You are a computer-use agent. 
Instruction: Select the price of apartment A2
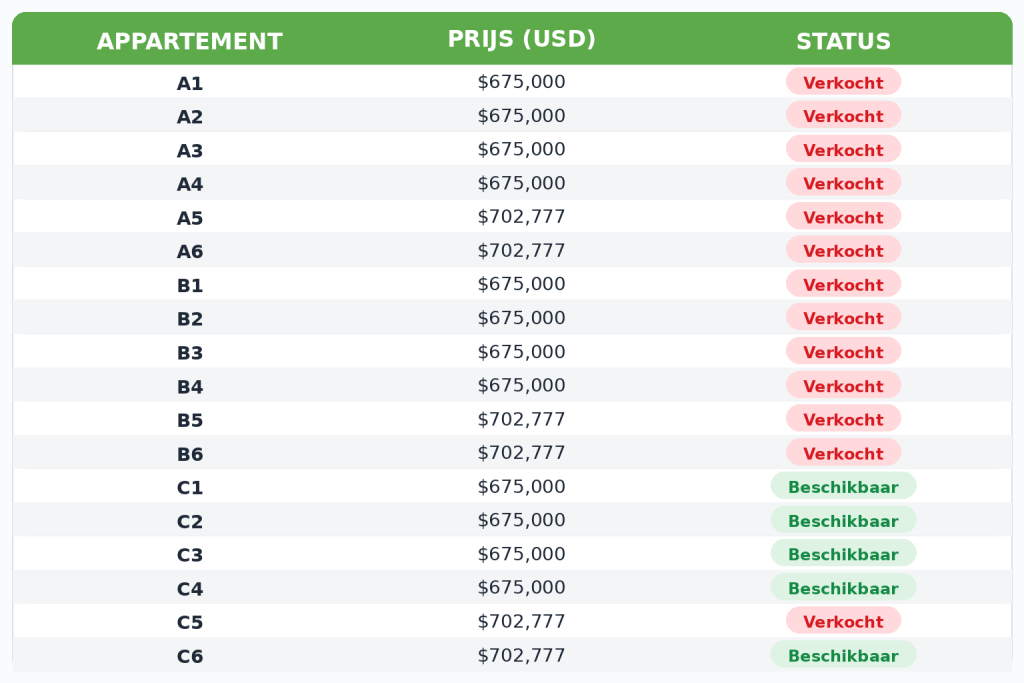tap(521, 116)
